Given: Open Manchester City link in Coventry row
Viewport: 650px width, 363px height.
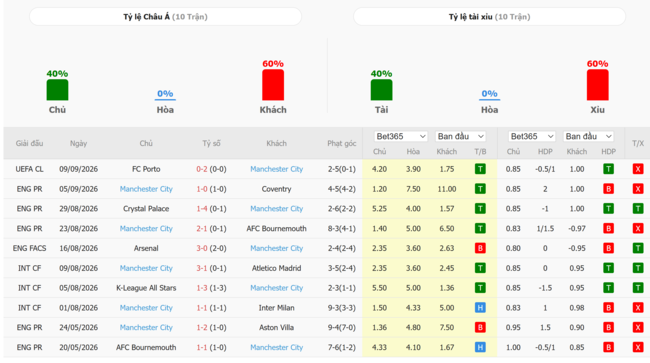Looking at the screenshot, I should point(146,189).
